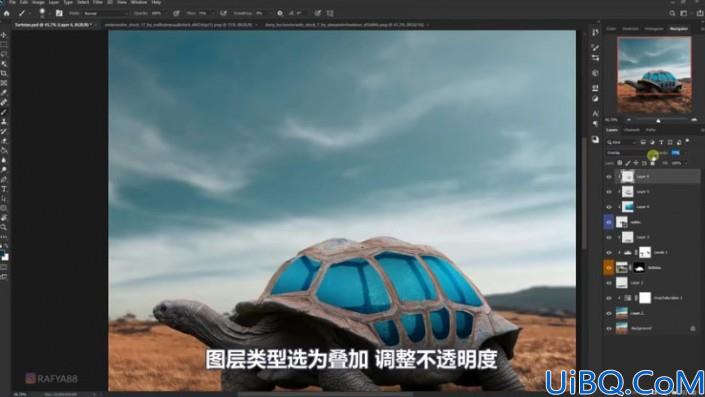Viewport: 705px width, 397px height.
Task: Click Background layer lock icon
Action: pyautogui.click(x=693, y=329)
